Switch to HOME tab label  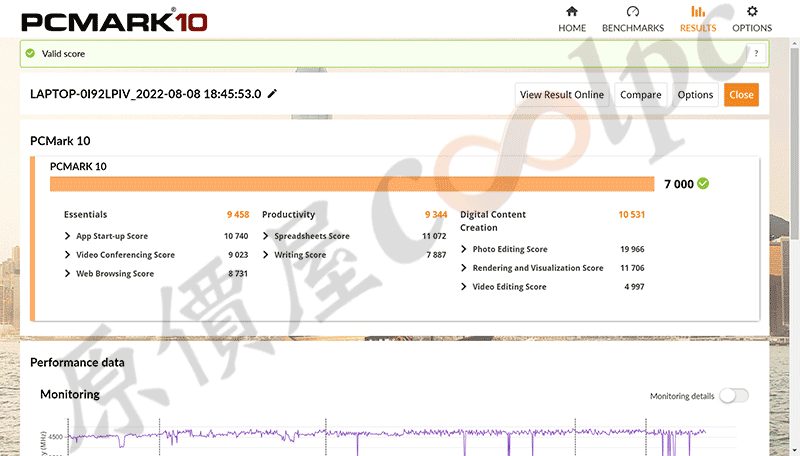[572, 28]
